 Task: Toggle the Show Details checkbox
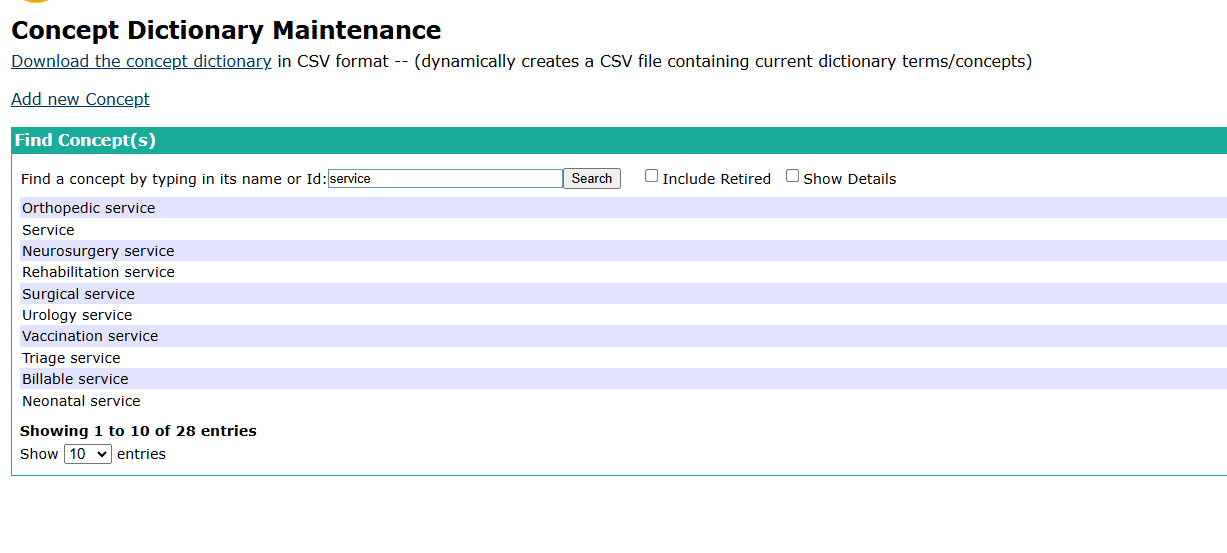coord(793,177)
